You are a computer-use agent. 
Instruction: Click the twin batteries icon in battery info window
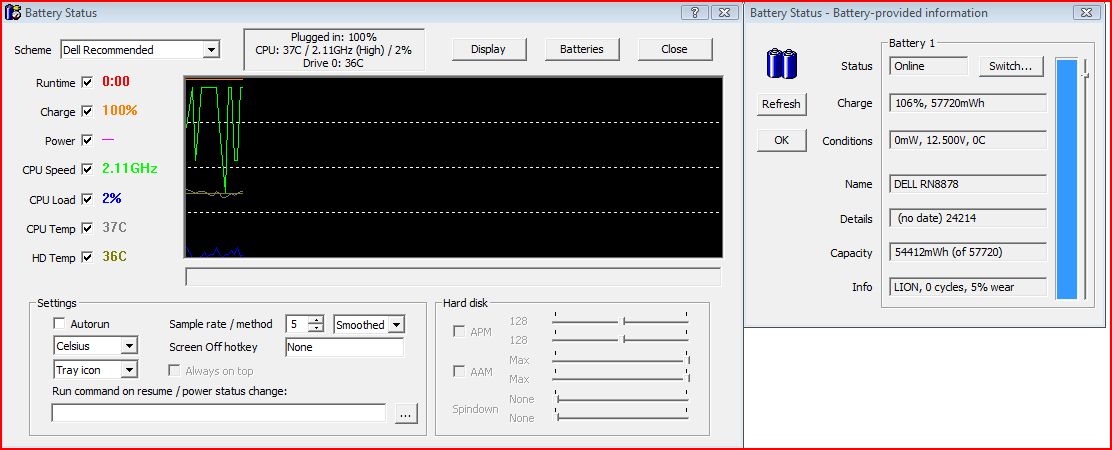(x=782, y=63)
